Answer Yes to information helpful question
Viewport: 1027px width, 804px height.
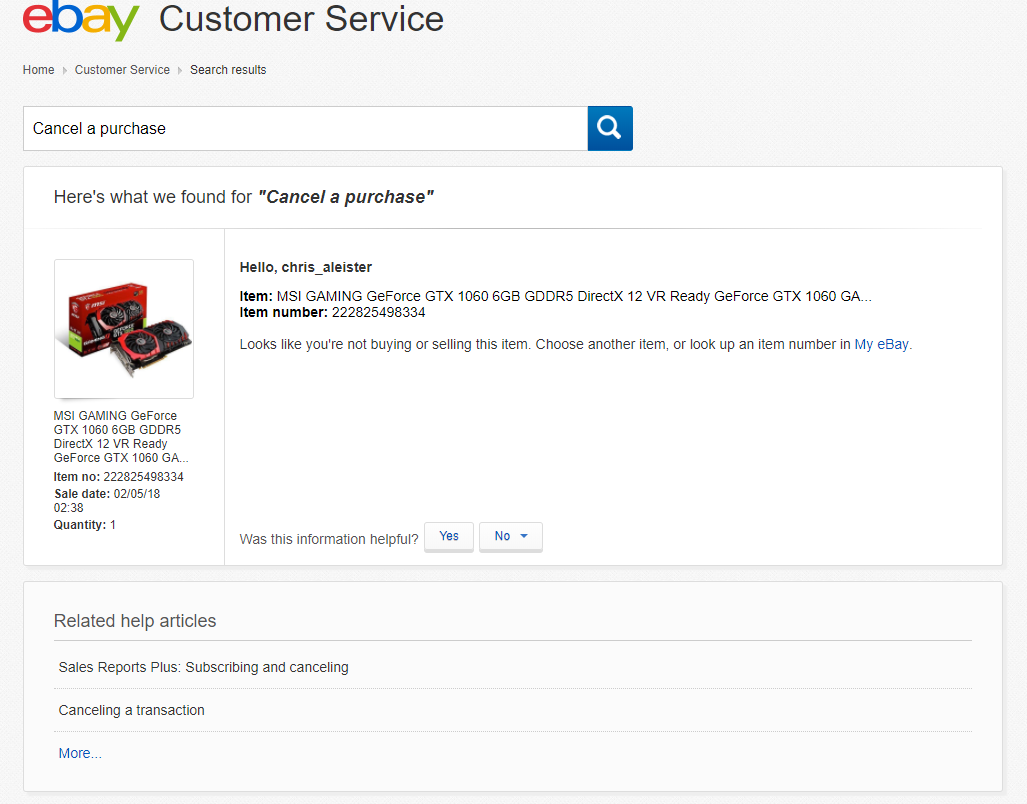point(449,537)
